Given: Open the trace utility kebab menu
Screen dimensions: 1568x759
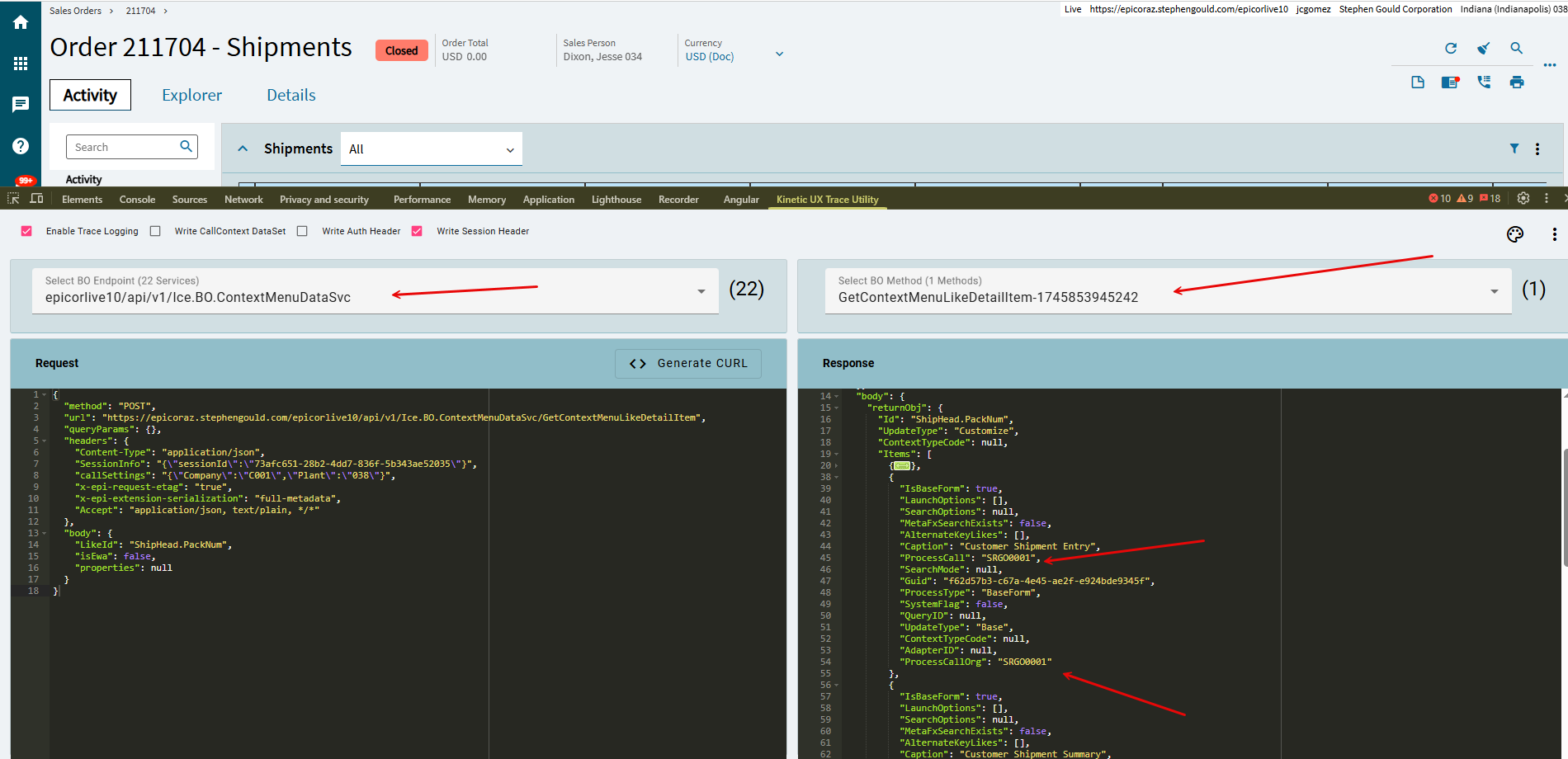Looking at the screenshot, I should (x=1555, y=234).
